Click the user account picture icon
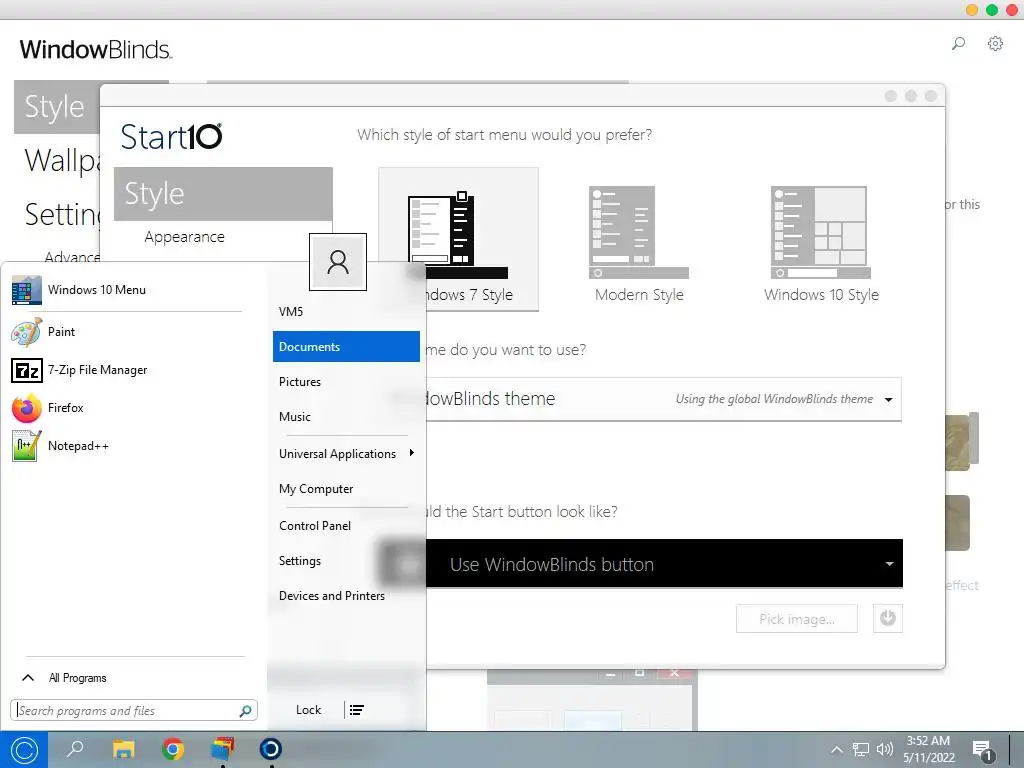 tap(338, 262)
